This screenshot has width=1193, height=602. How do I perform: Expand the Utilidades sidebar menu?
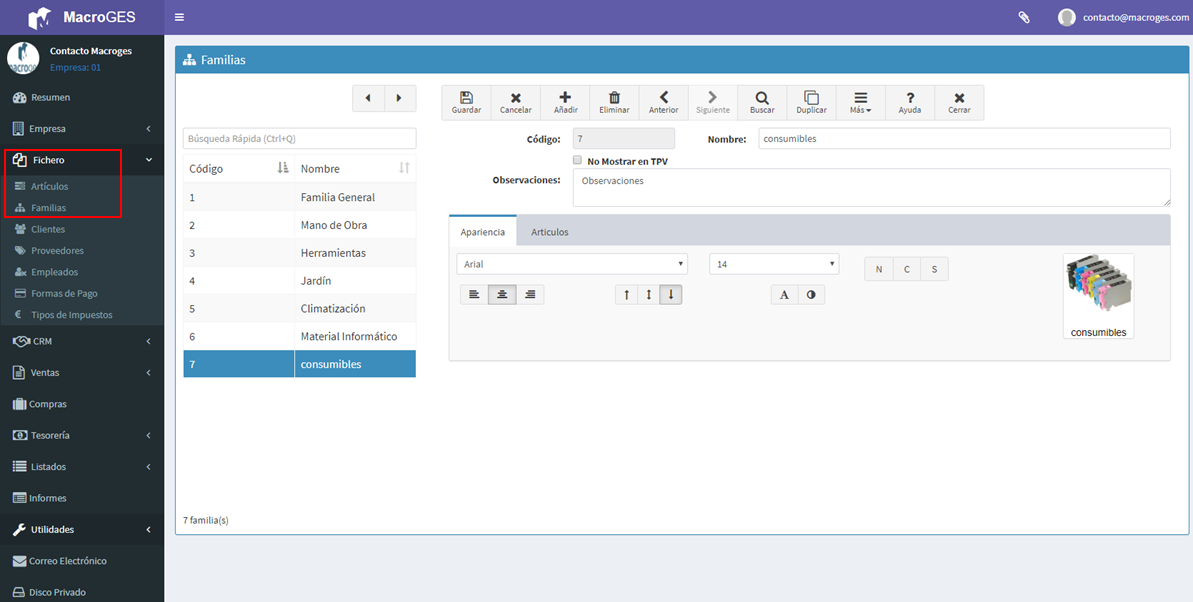pos(81,529)
